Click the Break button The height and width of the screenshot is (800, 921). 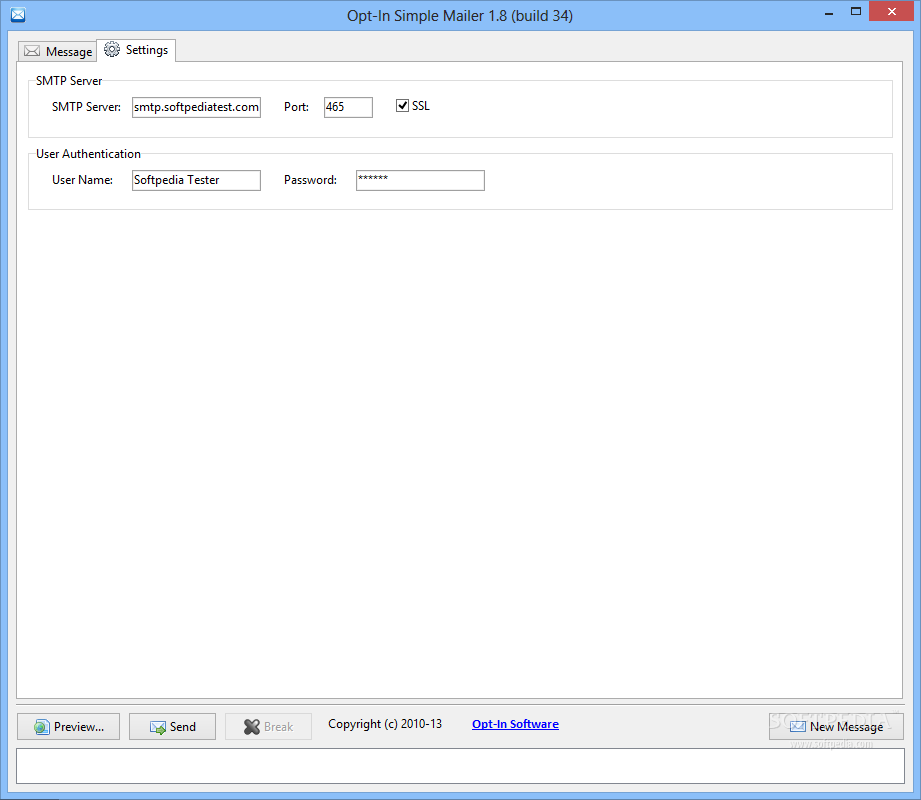tap(268, 727)
